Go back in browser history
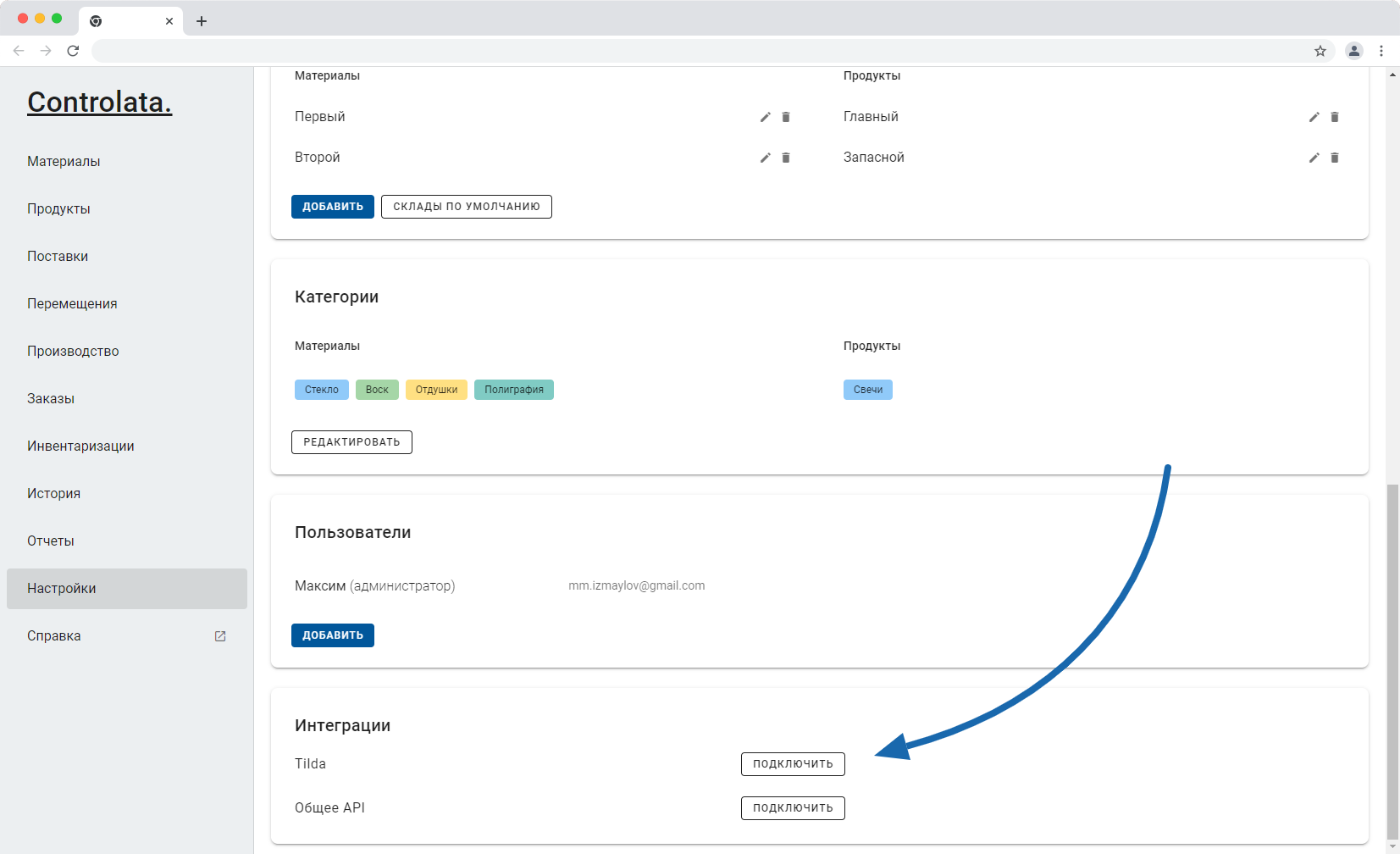 tap(19, 51)
